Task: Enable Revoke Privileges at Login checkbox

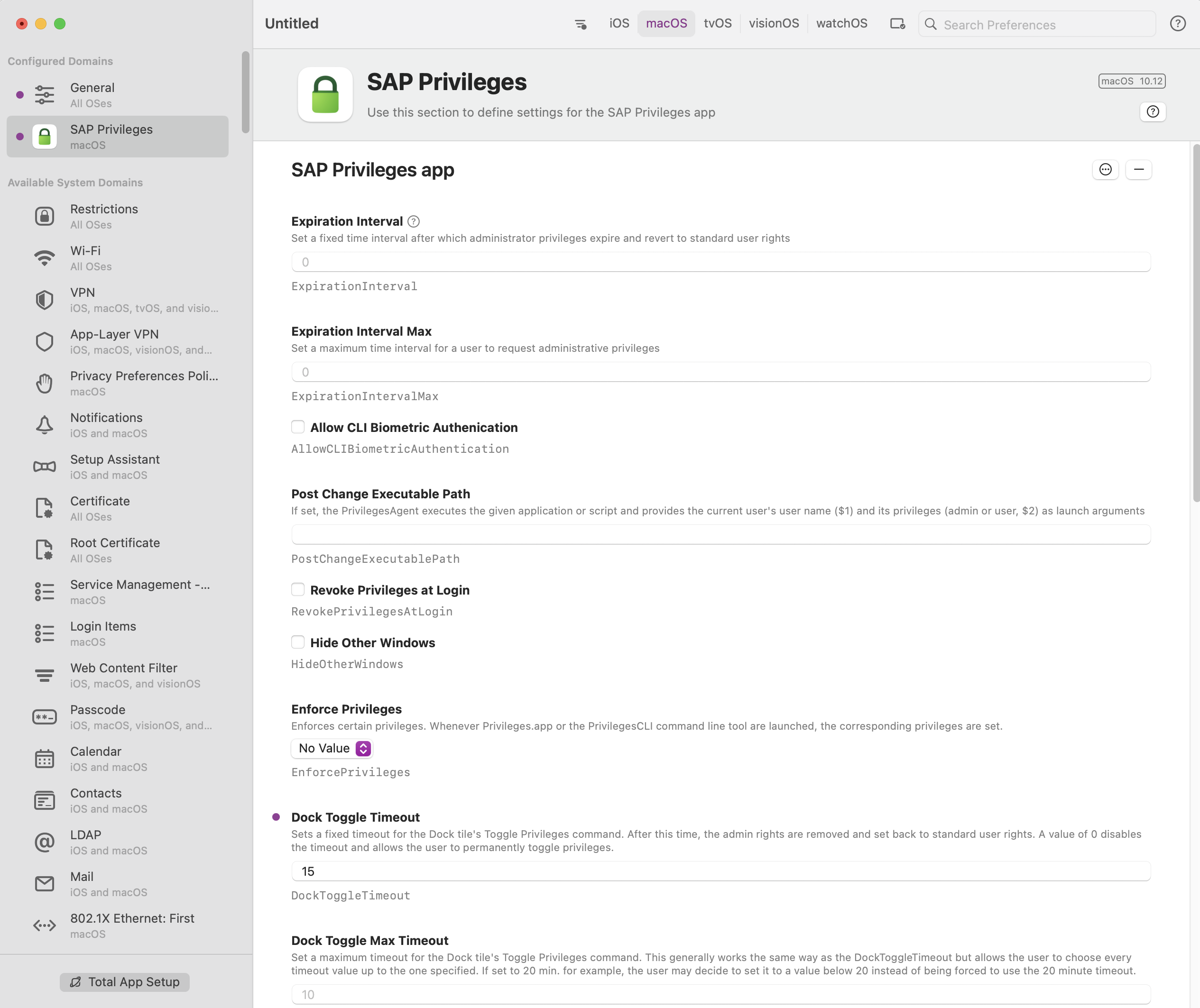Action: click(298, 589)
